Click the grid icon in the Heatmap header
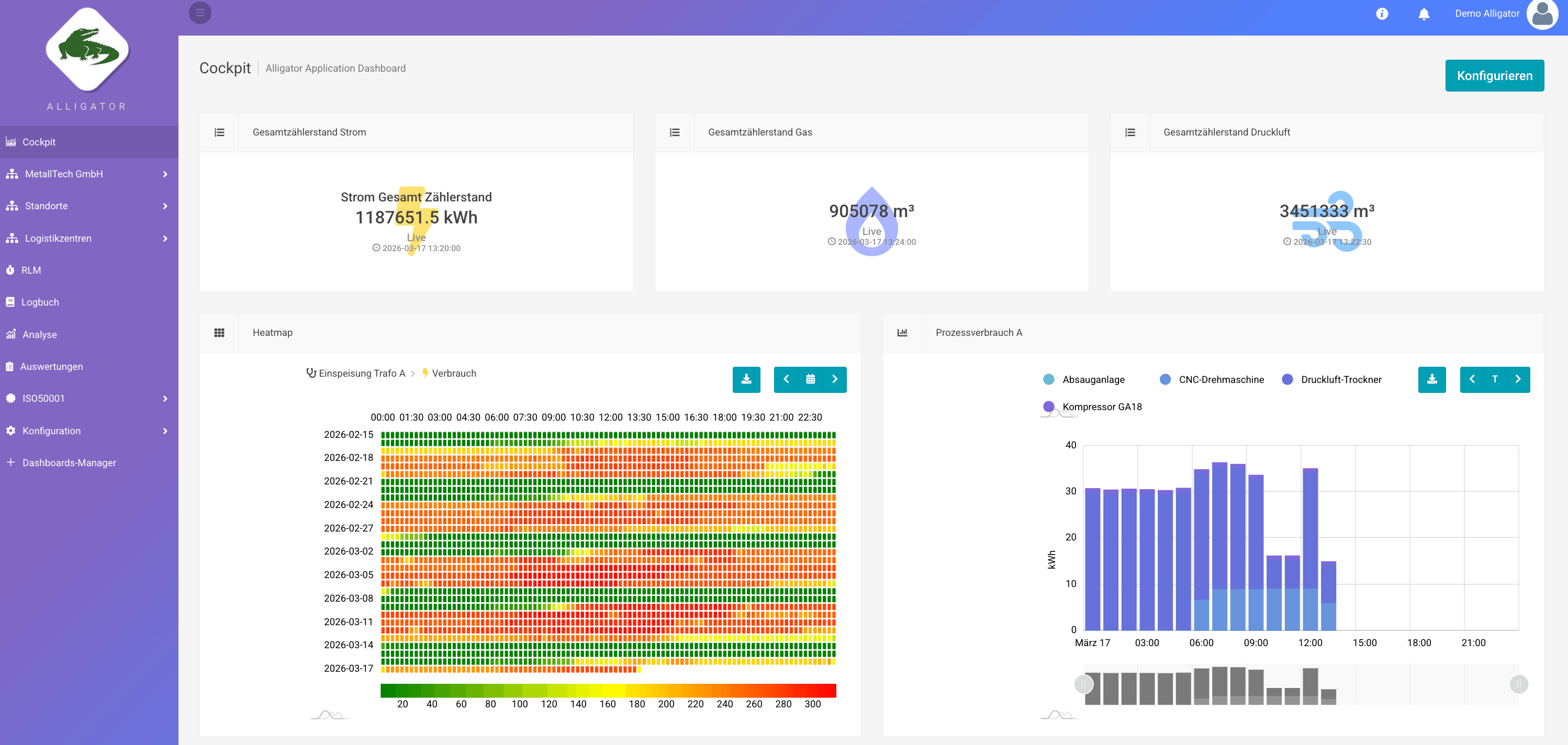The image size is (1568, 745). click(x=219, y=332)
